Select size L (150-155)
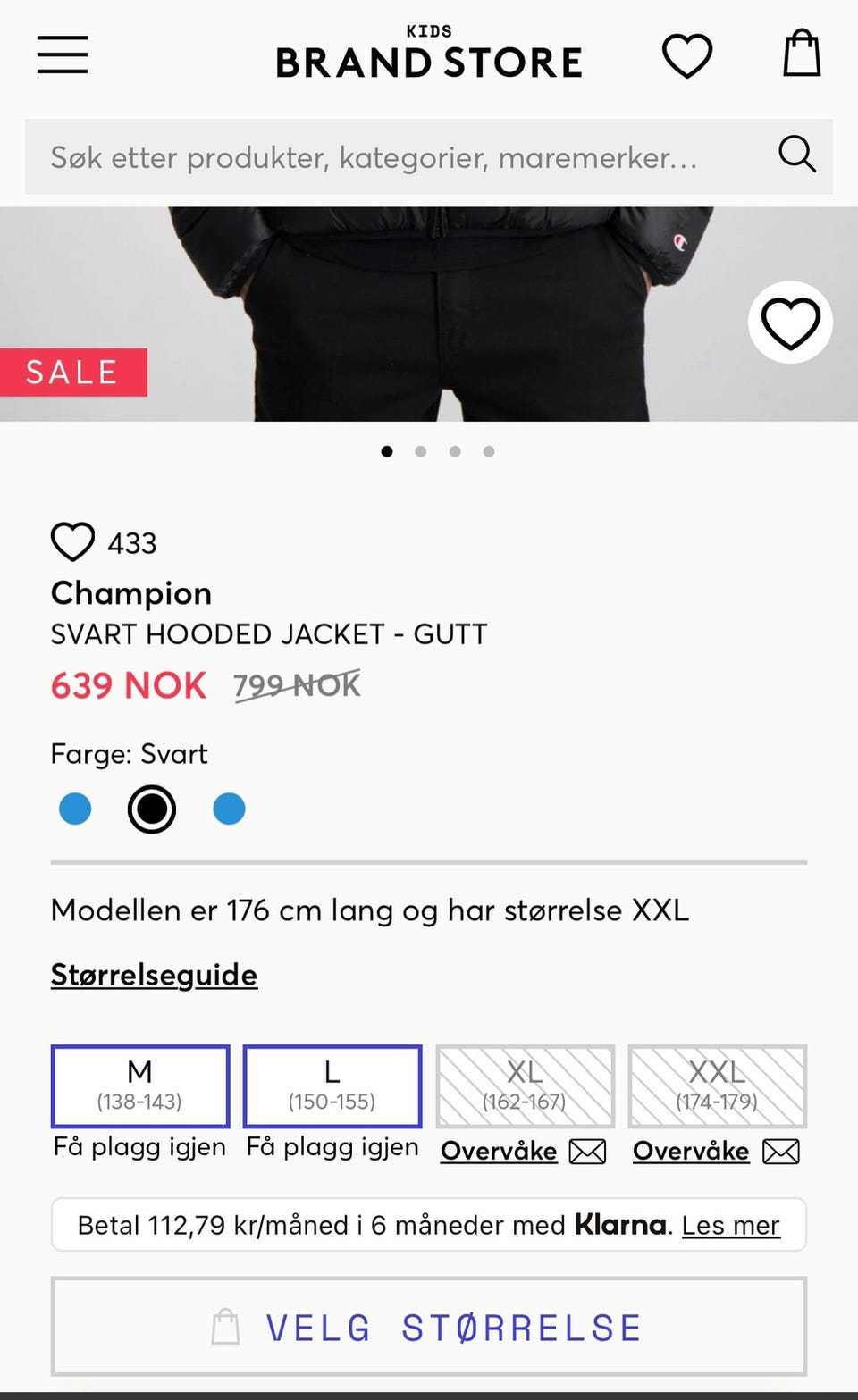This screenshot has width=858, height=1400. tap(332, 1086)
